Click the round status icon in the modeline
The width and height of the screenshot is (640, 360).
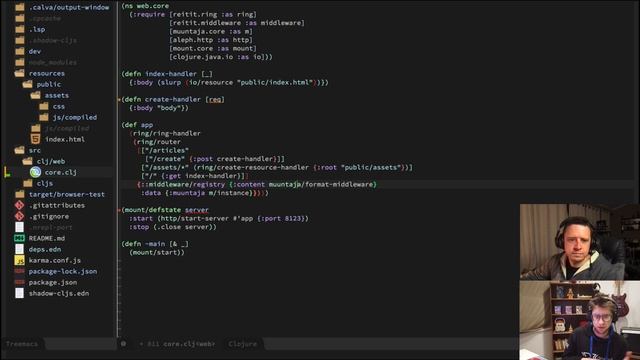pos(123,344)
